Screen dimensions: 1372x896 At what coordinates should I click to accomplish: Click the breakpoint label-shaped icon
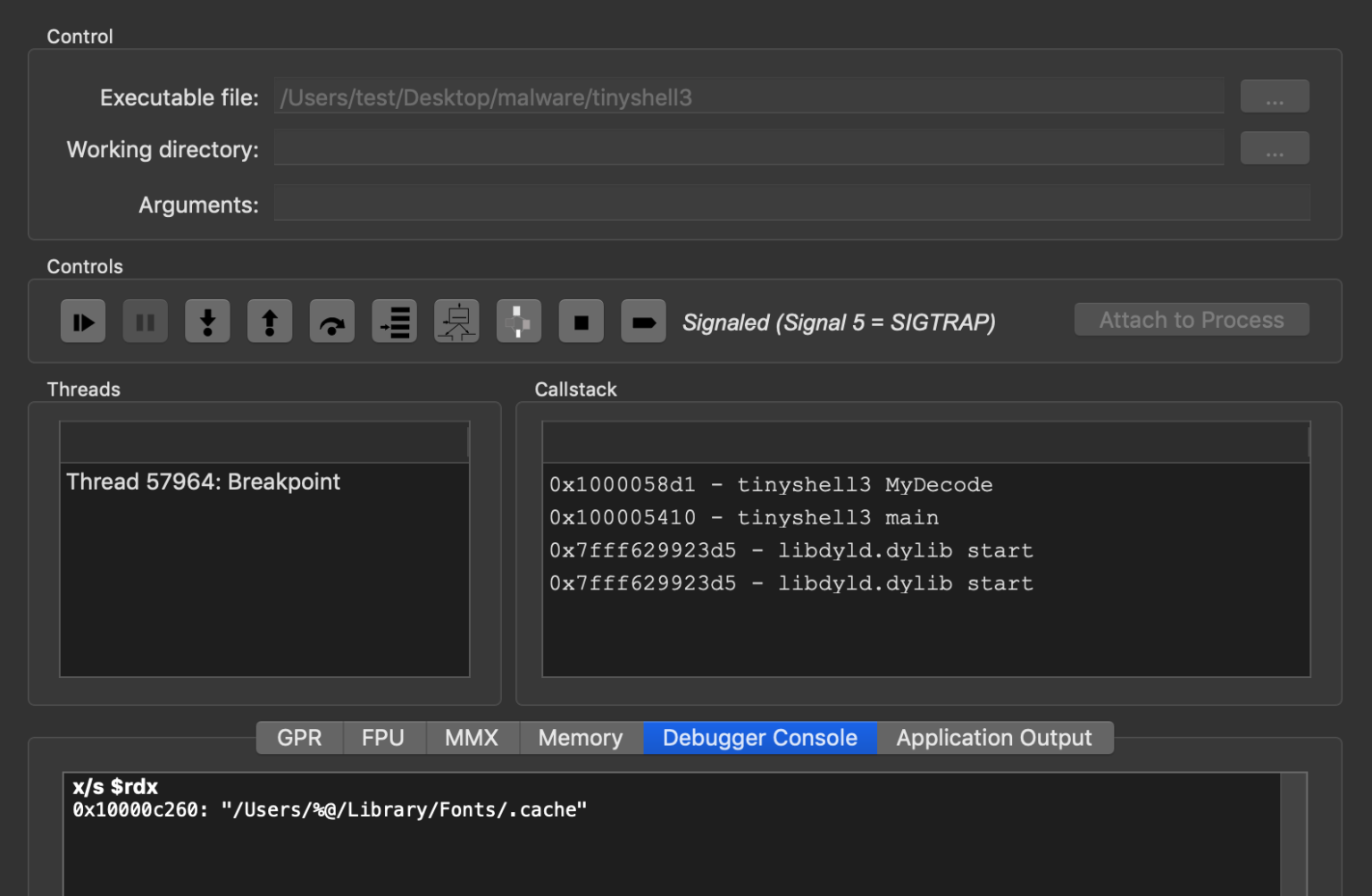pos(643,322)
